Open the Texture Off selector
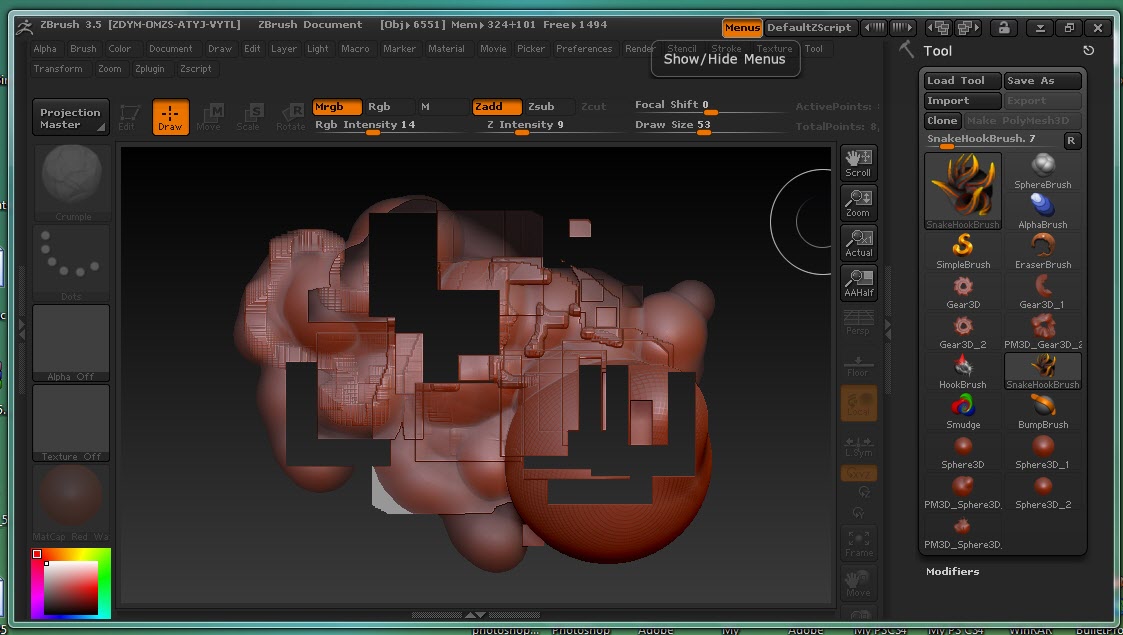This screenshot has width=1123, height=635. [71, 423]
